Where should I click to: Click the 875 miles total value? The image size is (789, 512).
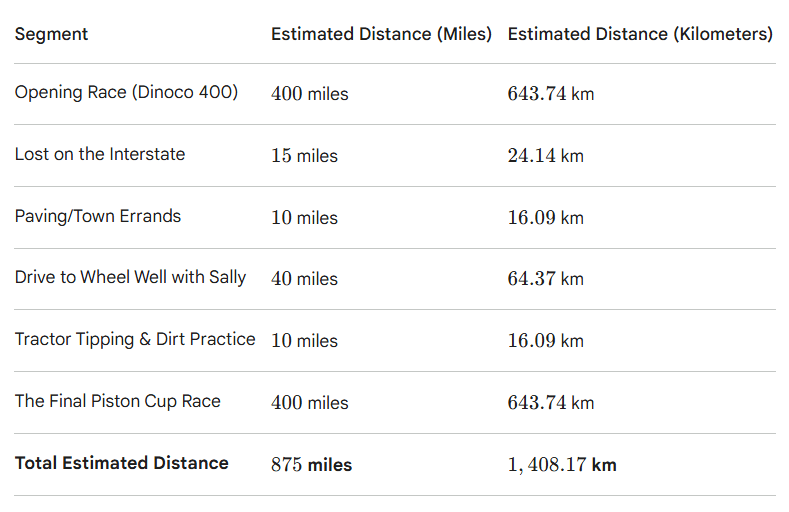click(311, 464)
